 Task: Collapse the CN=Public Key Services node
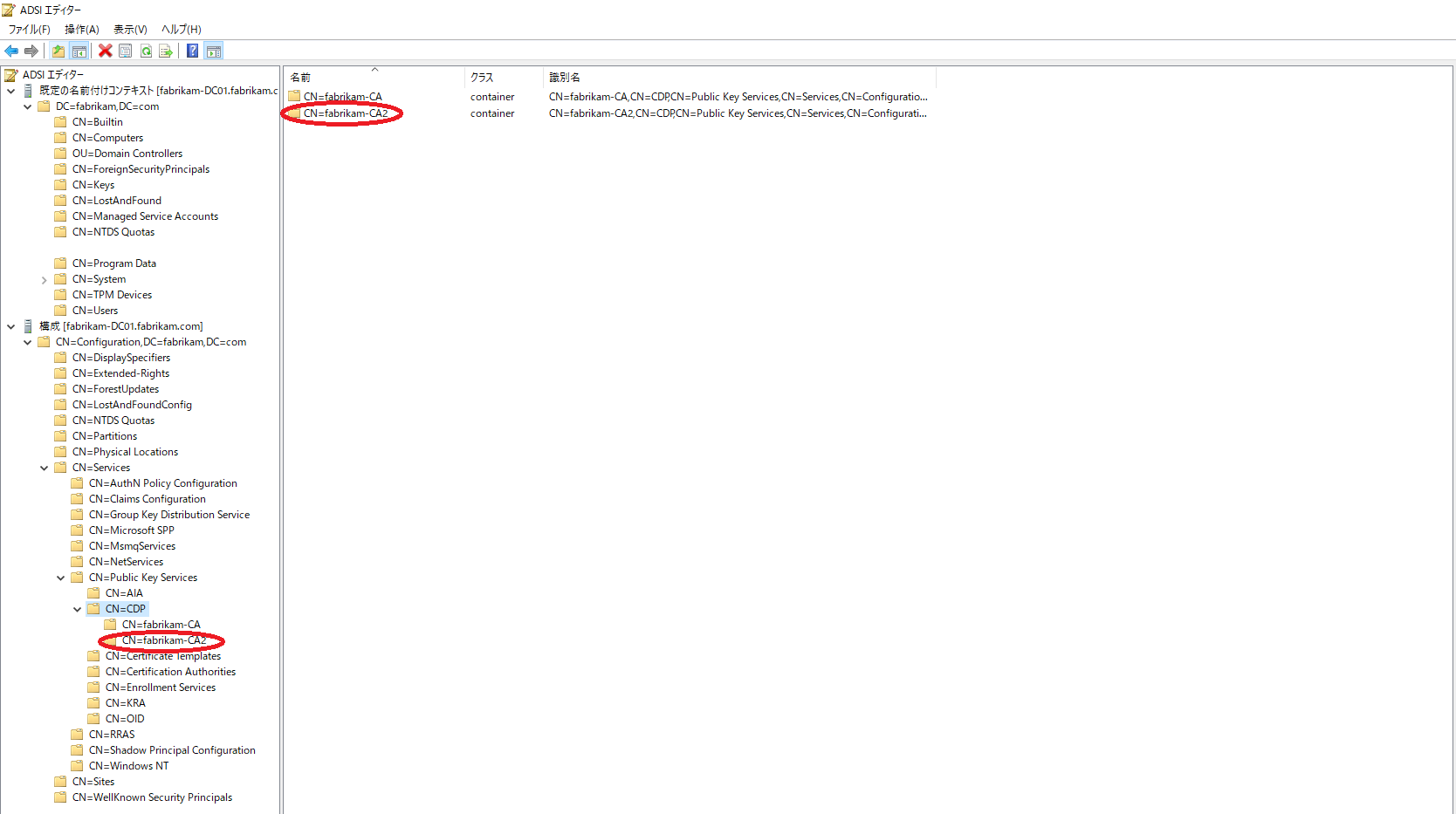(x=60, y=578)
